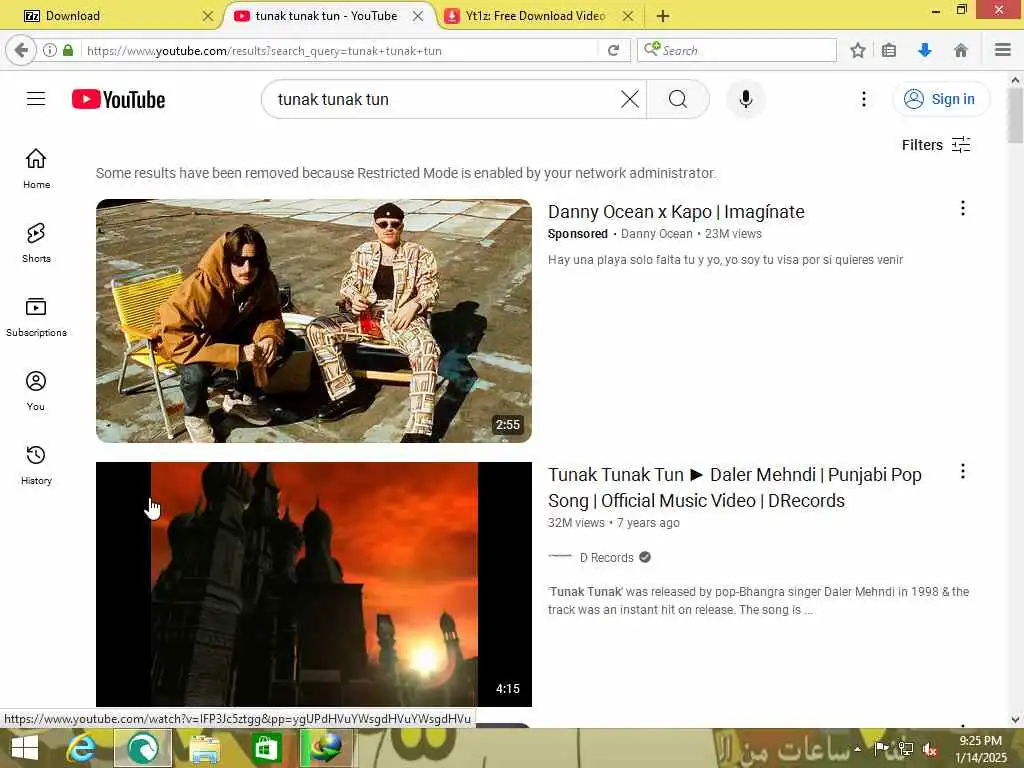Close the Yt1z tab
Screen dimensions: 1024x768
coord(628,16)
